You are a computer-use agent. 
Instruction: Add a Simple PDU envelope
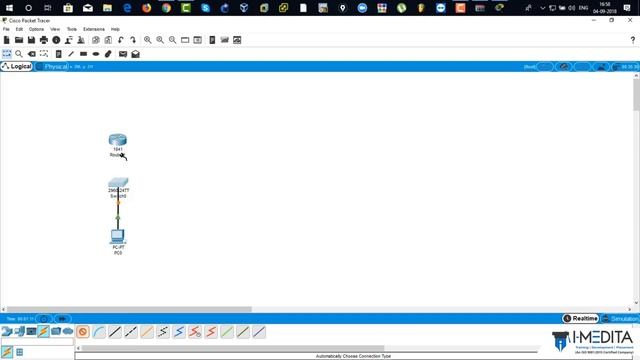123,54
